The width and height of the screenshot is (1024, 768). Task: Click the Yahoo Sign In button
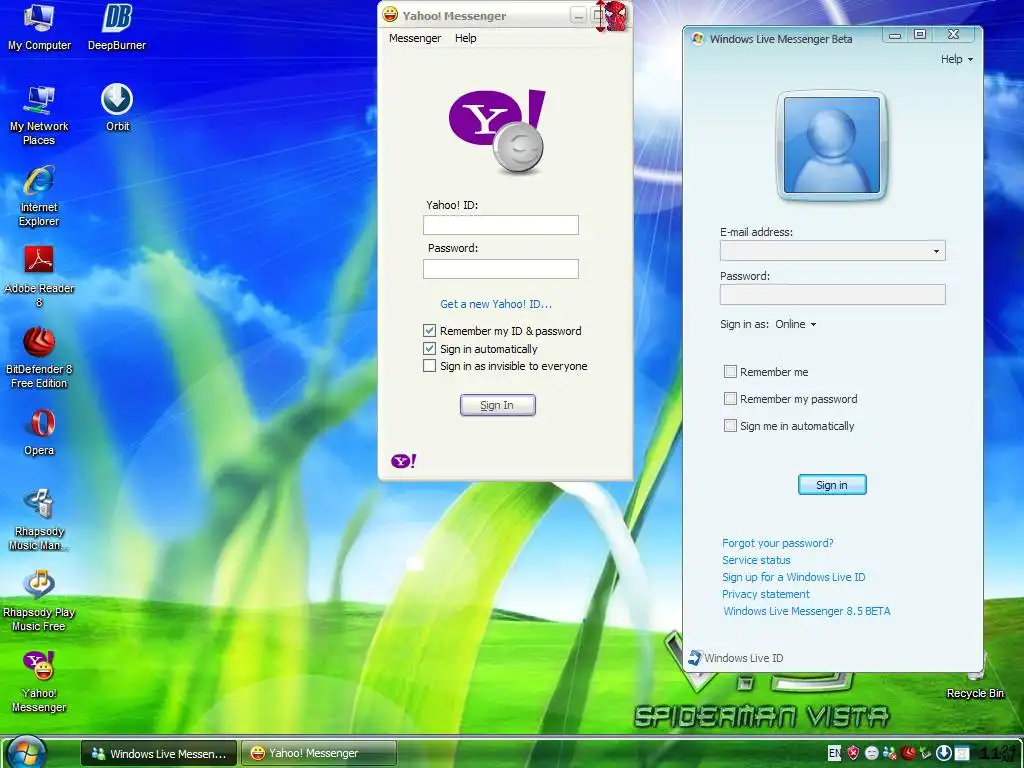[x=497, y=405]
